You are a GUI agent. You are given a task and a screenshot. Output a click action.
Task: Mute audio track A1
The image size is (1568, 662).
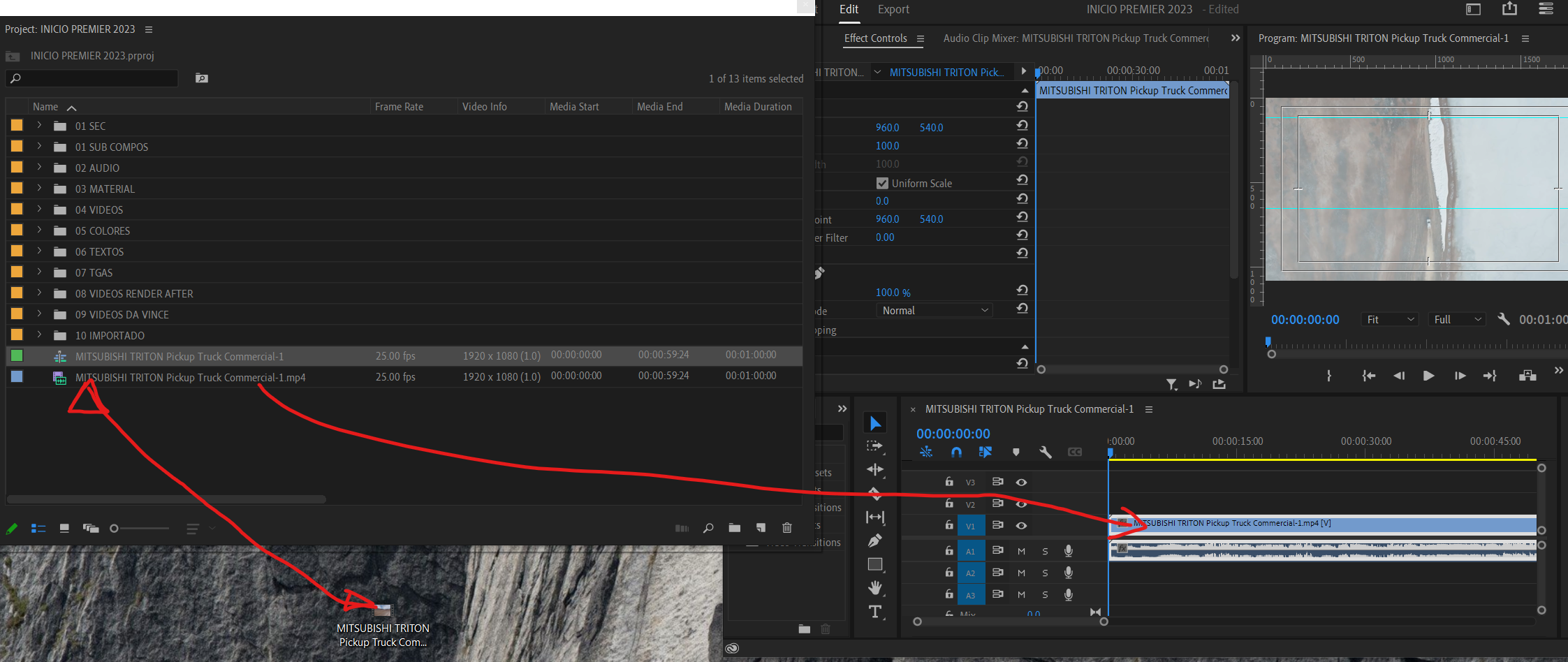coord(1020,550)
